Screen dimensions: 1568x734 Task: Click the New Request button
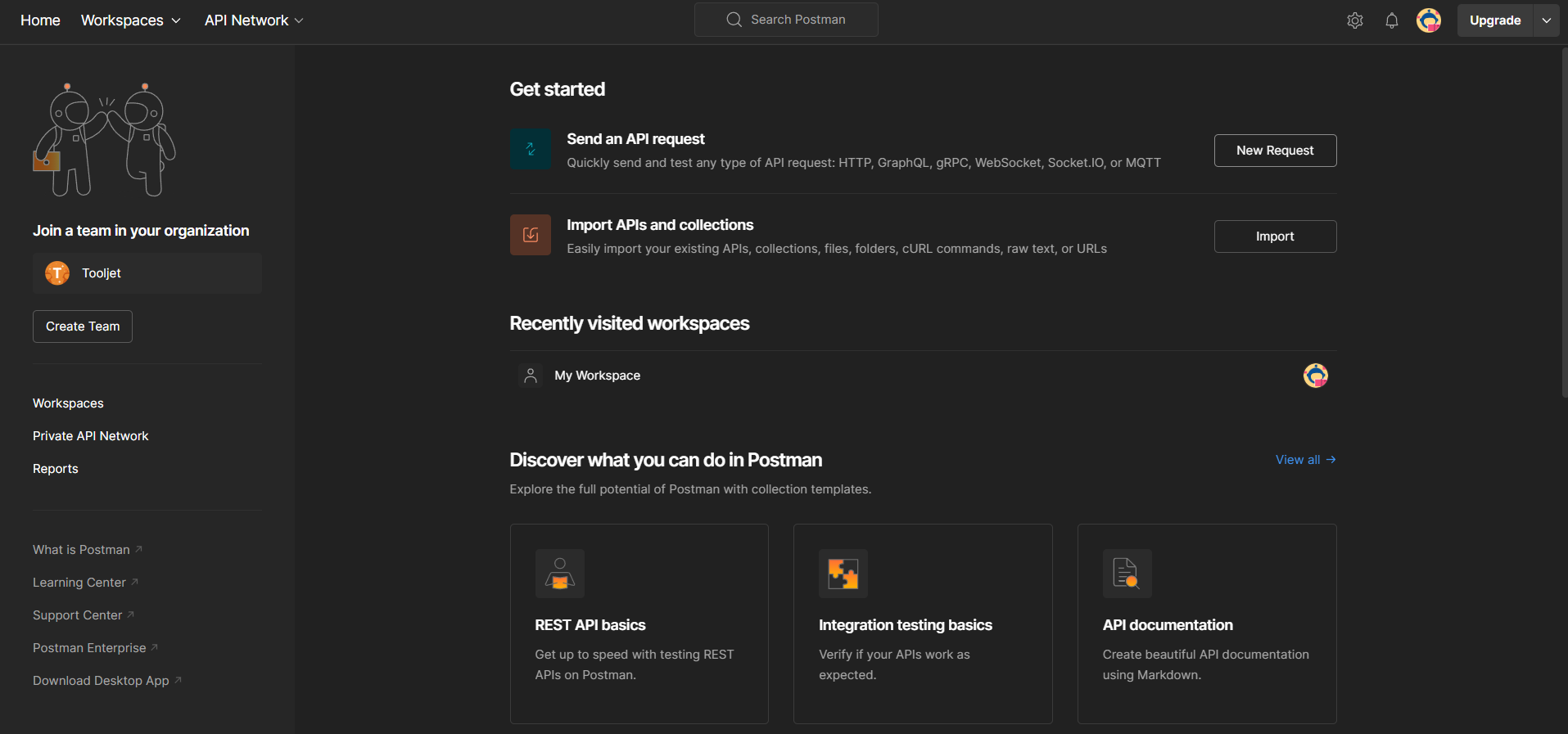1274,151
